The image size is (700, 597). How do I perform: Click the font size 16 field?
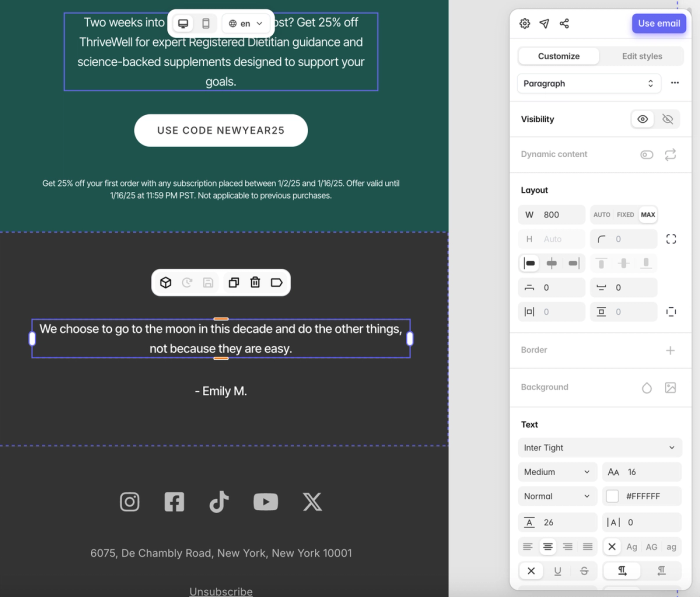click(642, 472)
